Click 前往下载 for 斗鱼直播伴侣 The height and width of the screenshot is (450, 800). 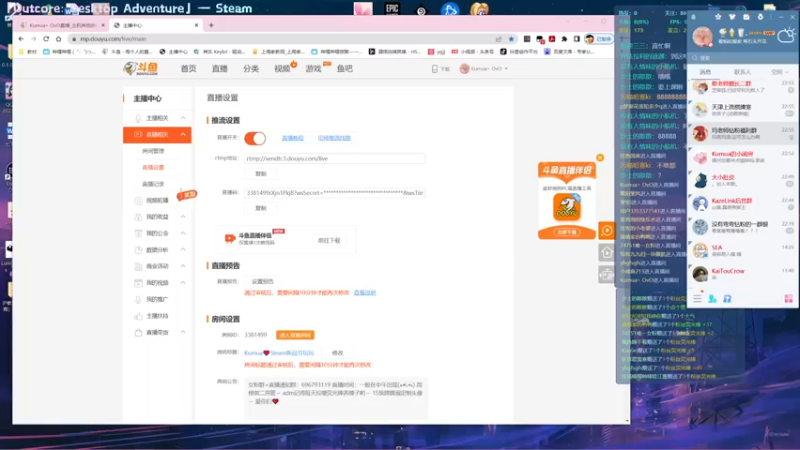[x=329, y=240]
